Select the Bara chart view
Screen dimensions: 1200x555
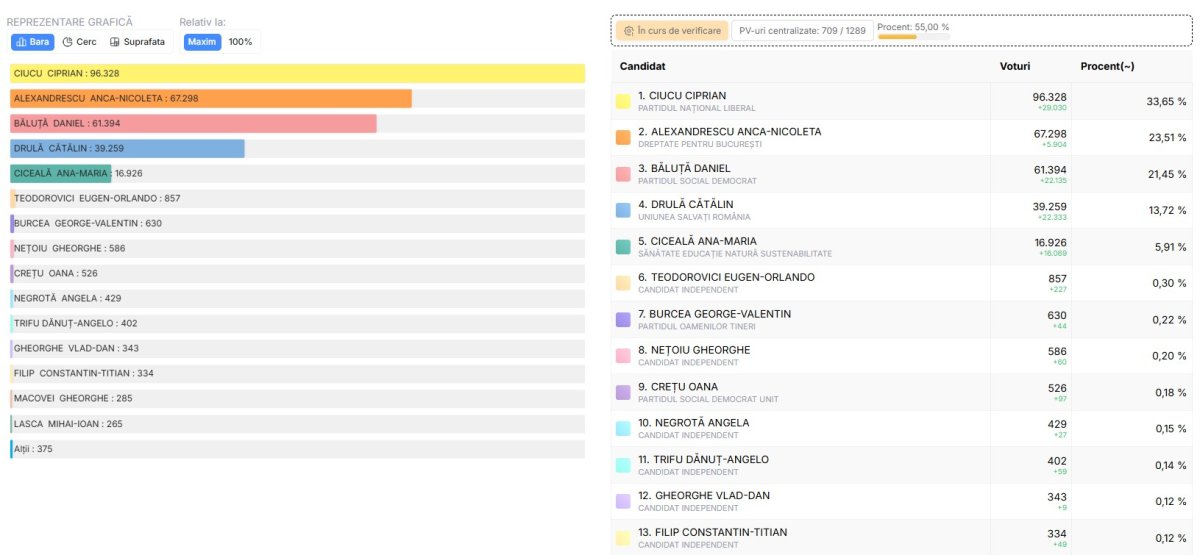click(33, 42)
